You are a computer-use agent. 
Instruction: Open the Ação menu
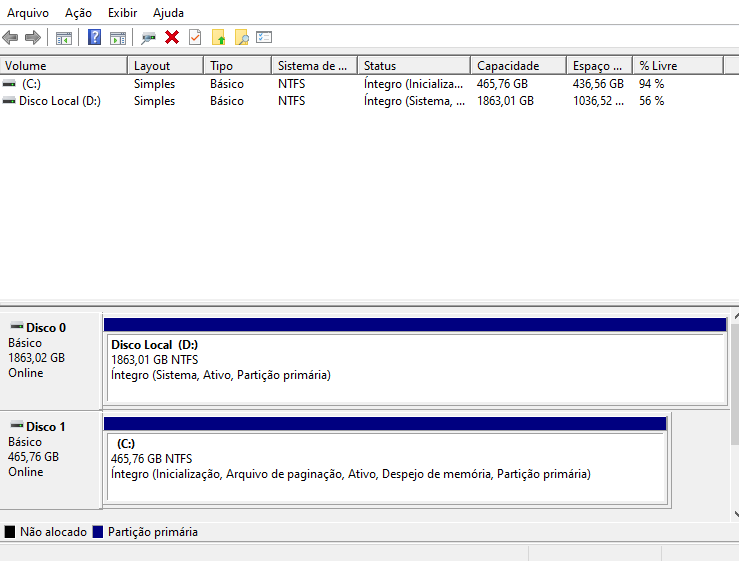(78, 13)
